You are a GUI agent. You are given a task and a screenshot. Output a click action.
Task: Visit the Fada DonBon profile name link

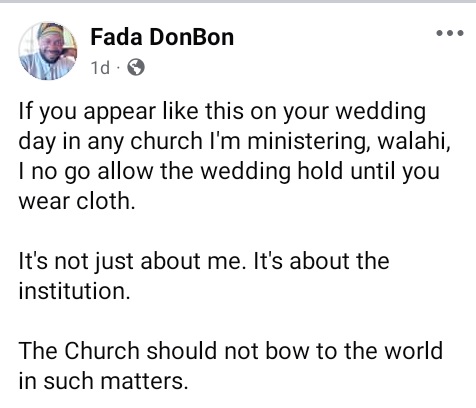[162, 37]
